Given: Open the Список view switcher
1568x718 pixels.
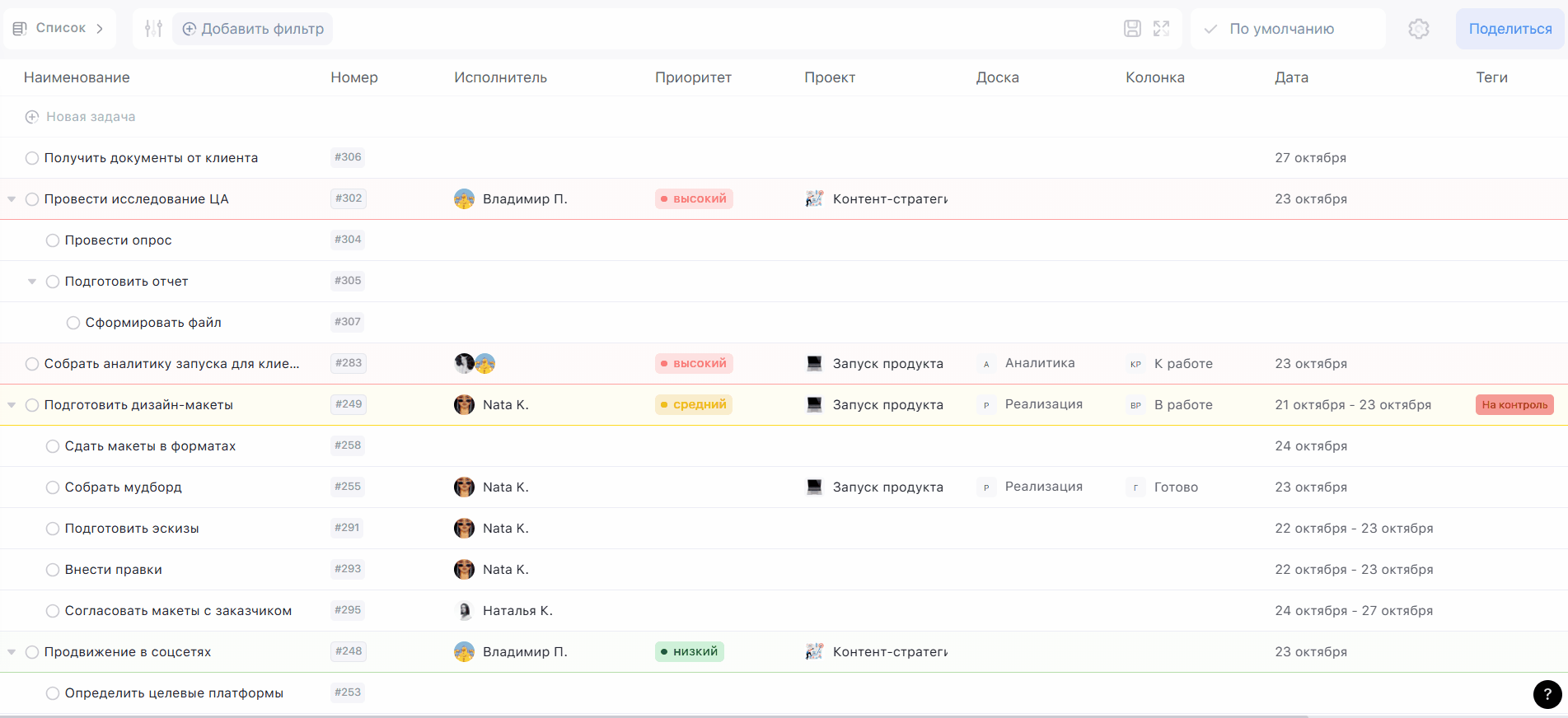Looking at the screenshot, I should point(59,29).
